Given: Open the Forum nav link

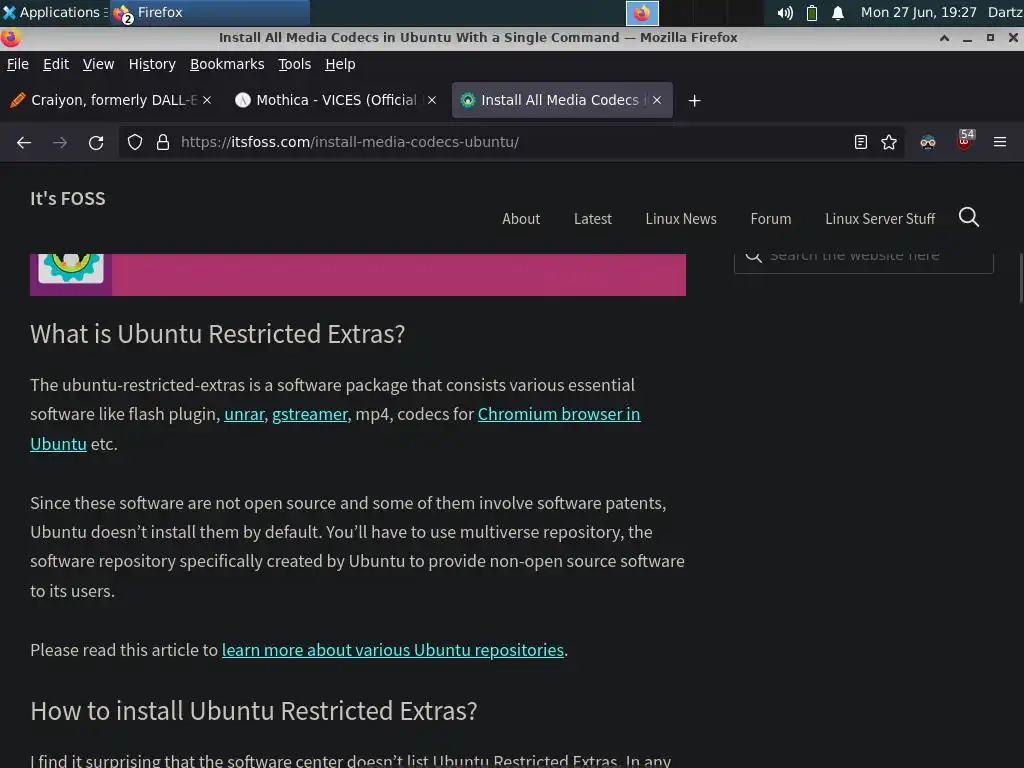Looking at the screenshot, I should click(x=771, y=219).
